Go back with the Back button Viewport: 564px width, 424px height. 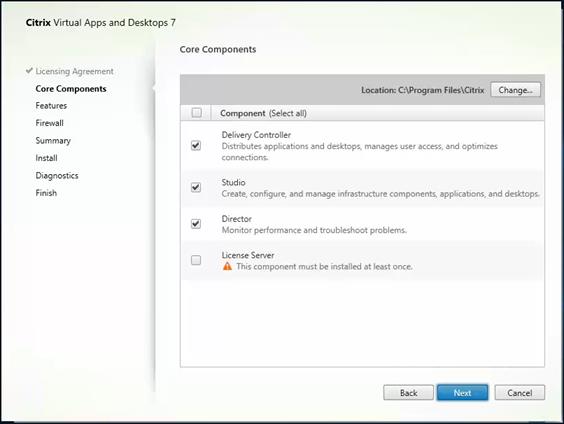click(408, 393)
